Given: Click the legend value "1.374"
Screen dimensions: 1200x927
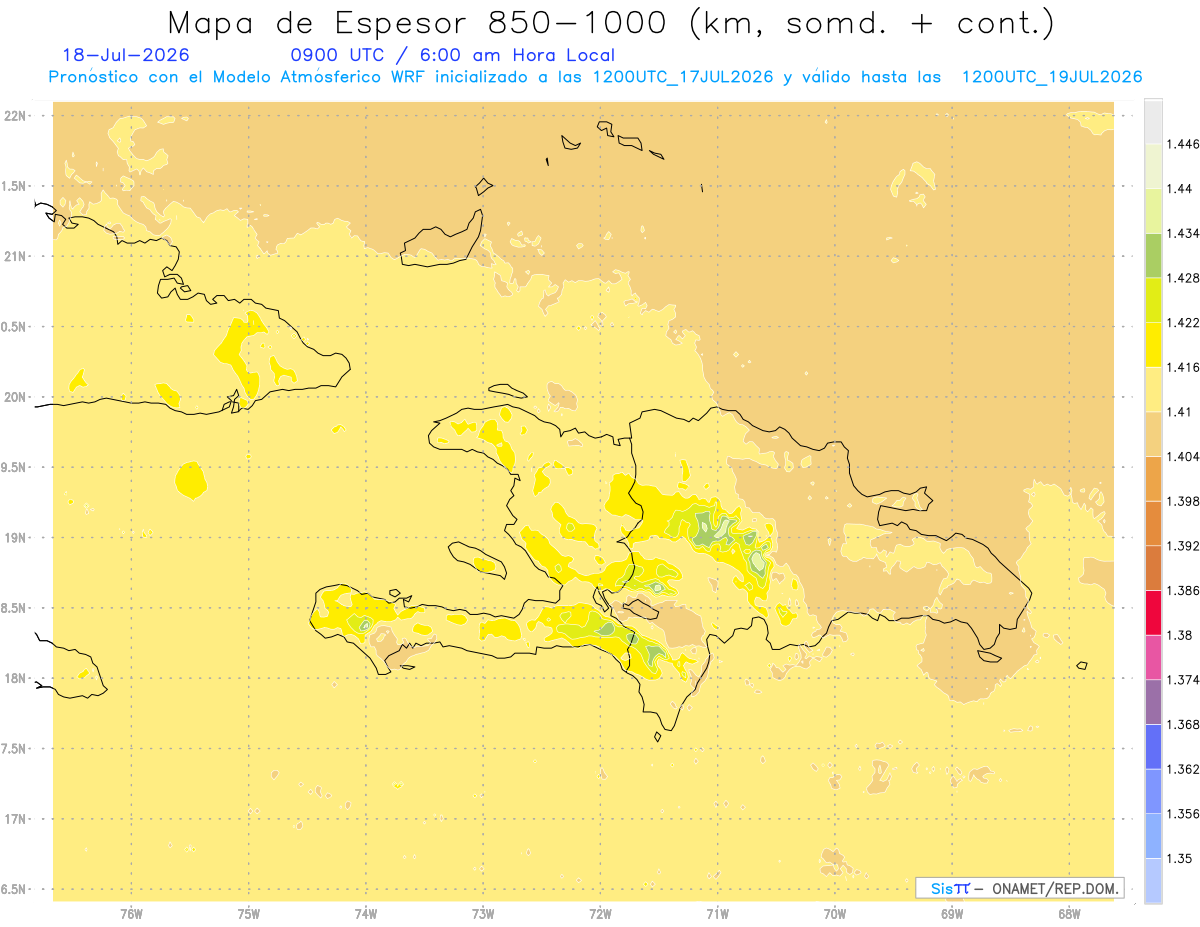Looking at the screenshot, I should [x=1185, y=680].
